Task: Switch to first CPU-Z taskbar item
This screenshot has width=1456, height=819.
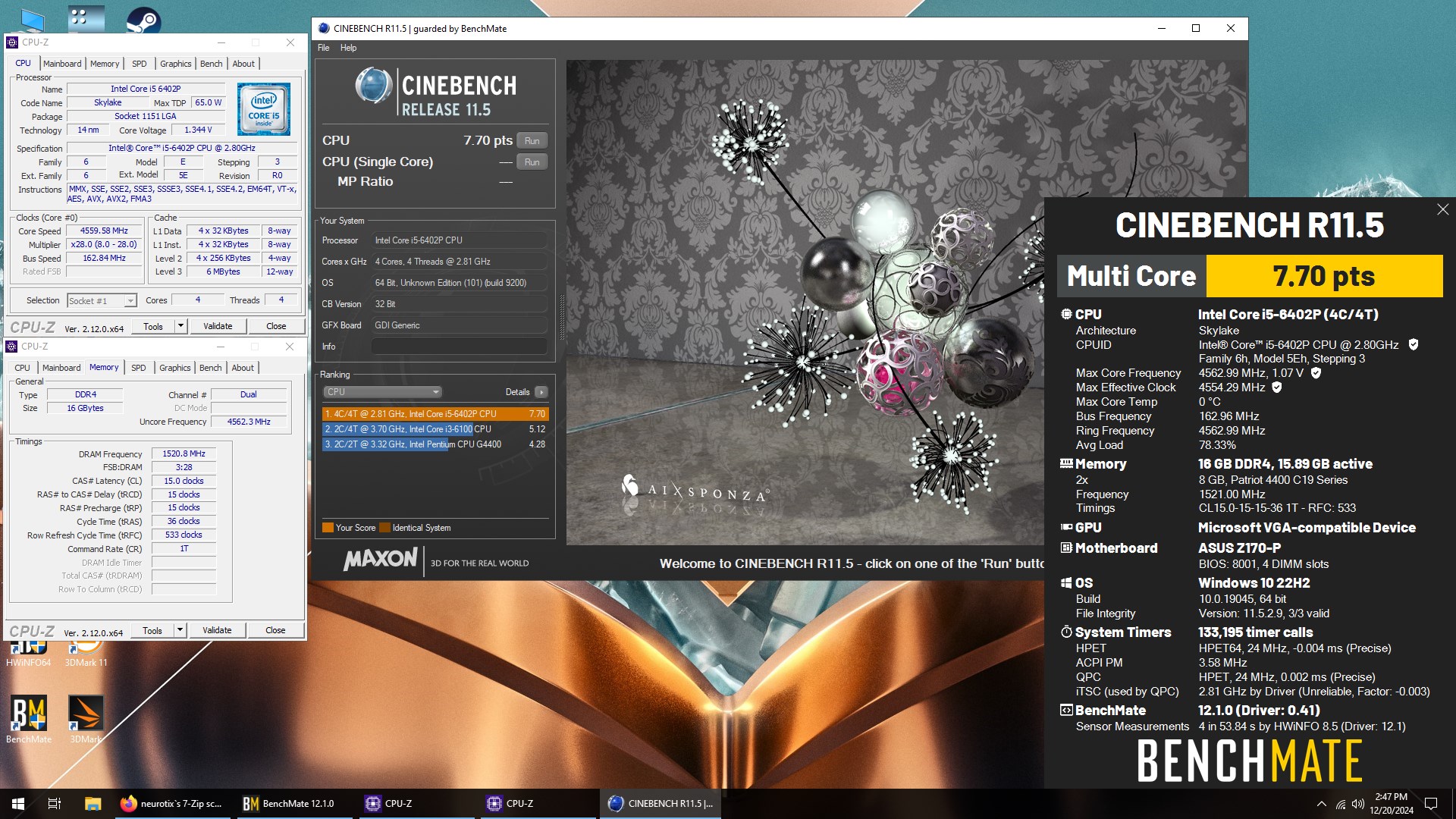Action: tap(415, 803)
